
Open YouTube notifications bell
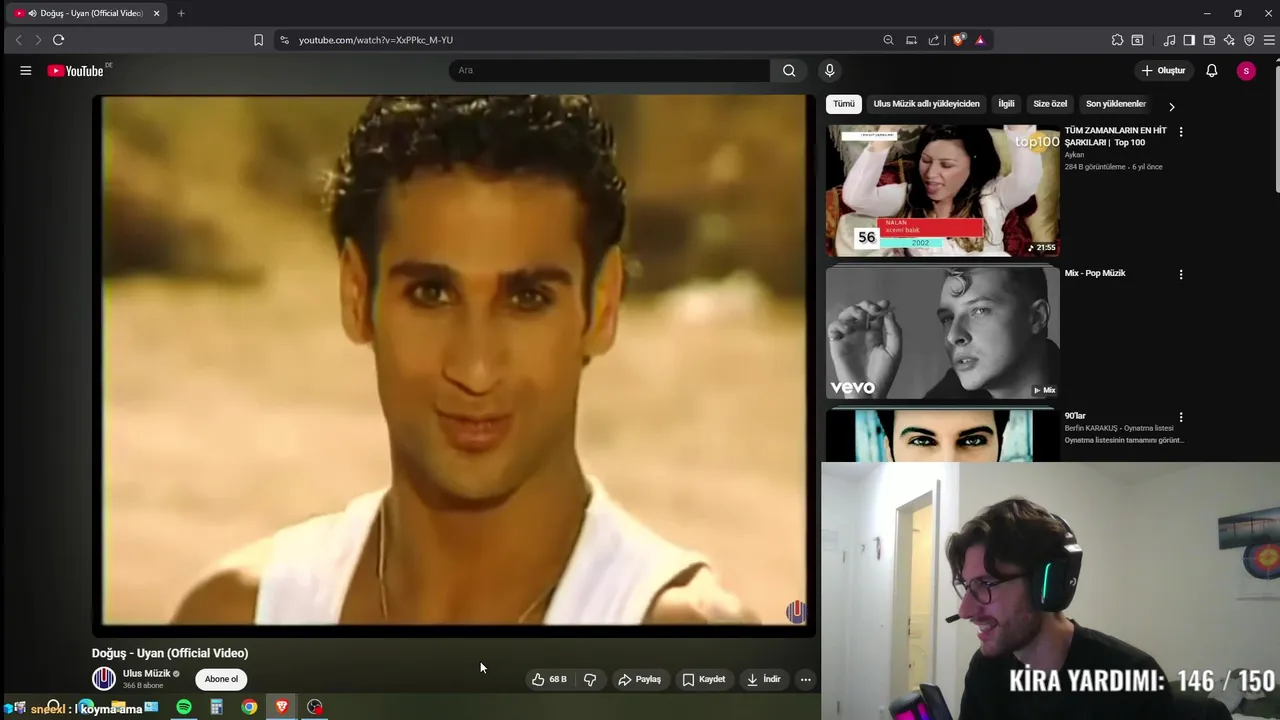click(1211, 71)
